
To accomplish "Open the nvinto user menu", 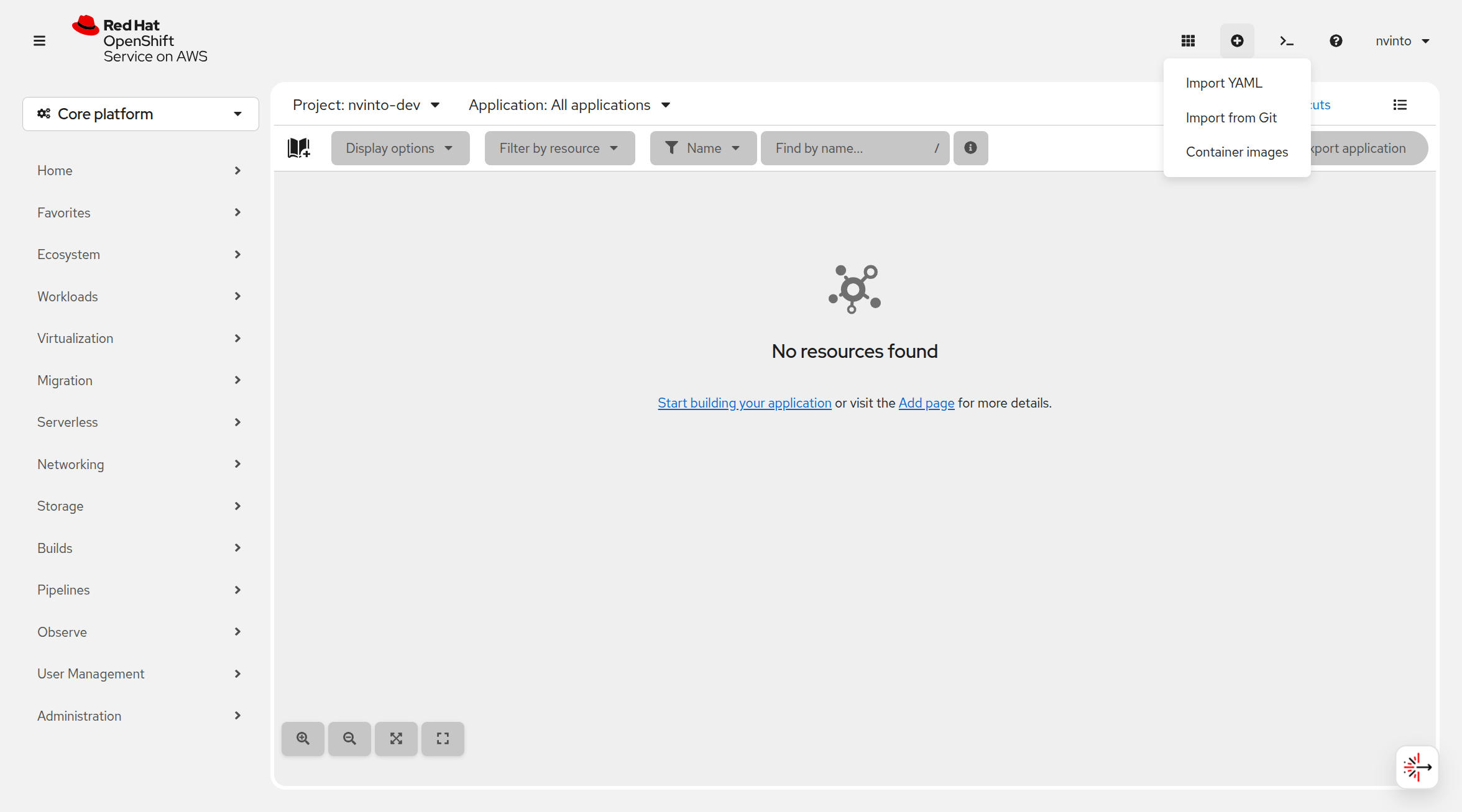I will pyautogui.click(x=1402, y=41).
